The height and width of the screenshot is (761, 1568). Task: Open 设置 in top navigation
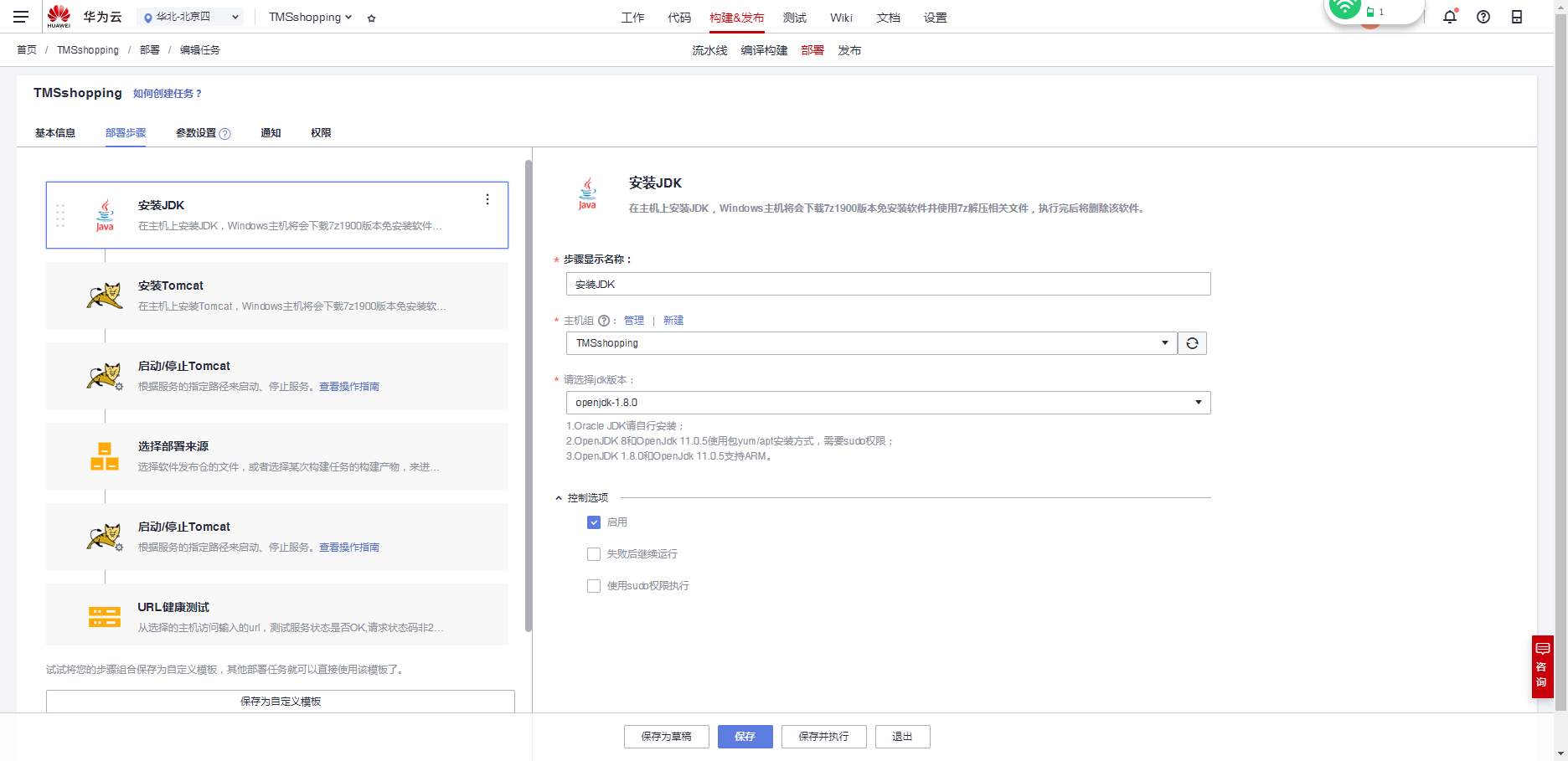pos(935,18)
